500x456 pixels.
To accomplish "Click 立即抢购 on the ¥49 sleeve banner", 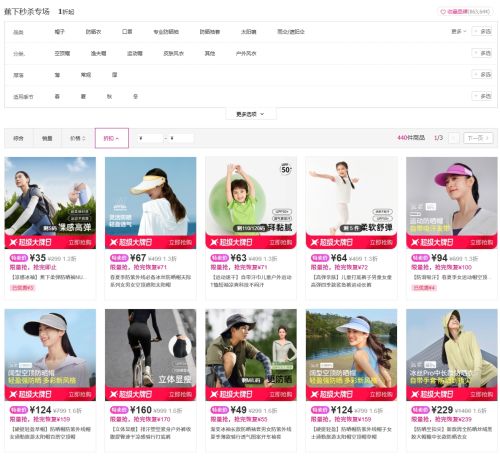I will tap(280, 394).
